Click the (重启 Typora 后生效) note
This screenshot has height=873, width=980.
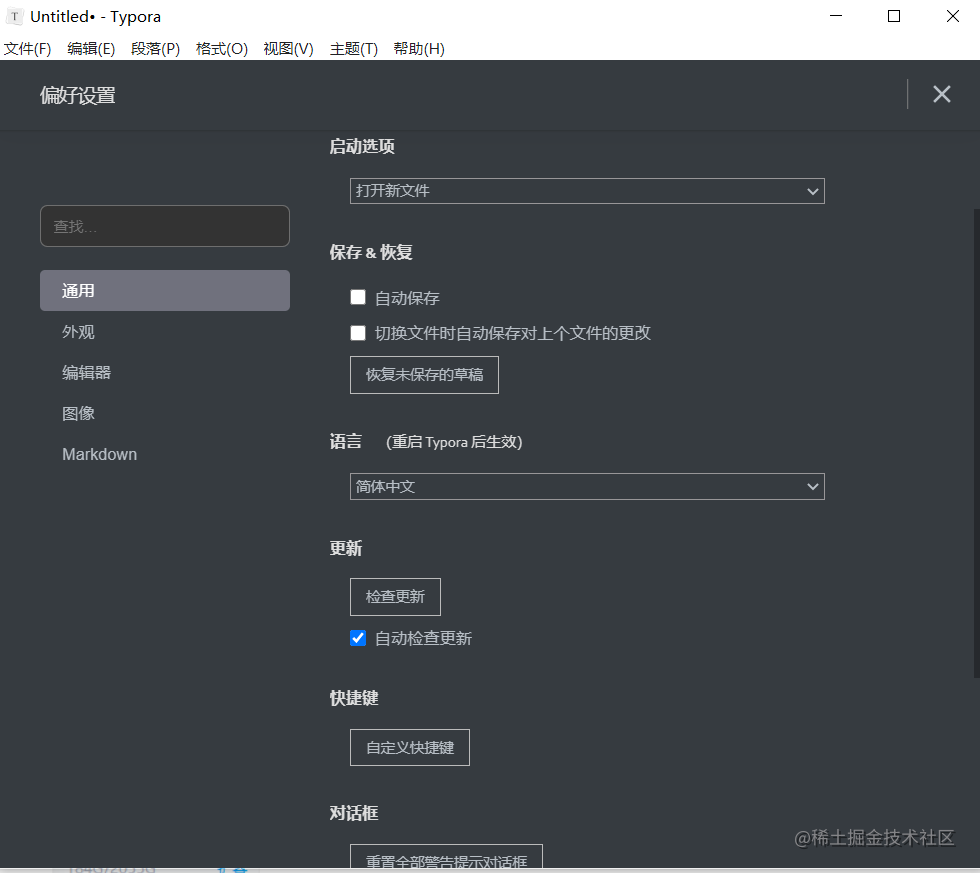coord(454,442)
